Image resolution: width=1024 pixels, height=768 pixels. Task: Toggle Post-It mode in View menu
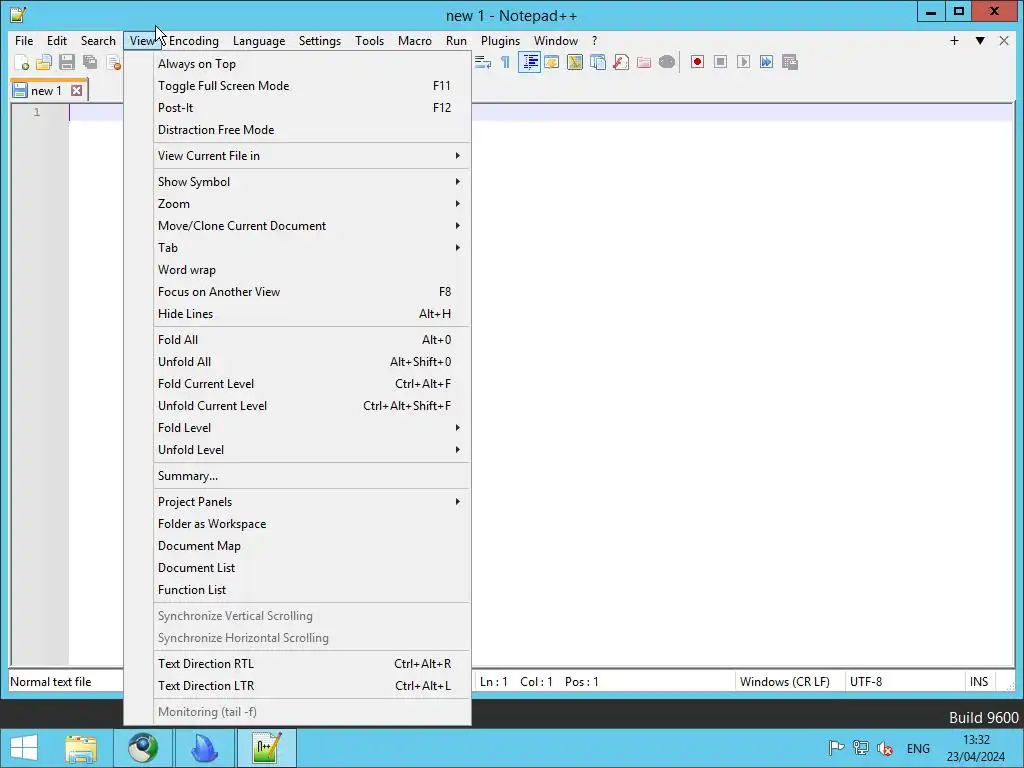[x=312, y=108]
